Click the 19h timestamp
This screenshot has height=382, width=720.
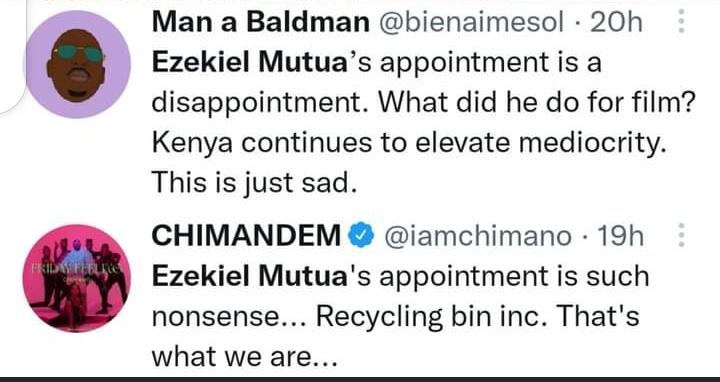click(x=620, y=236)
